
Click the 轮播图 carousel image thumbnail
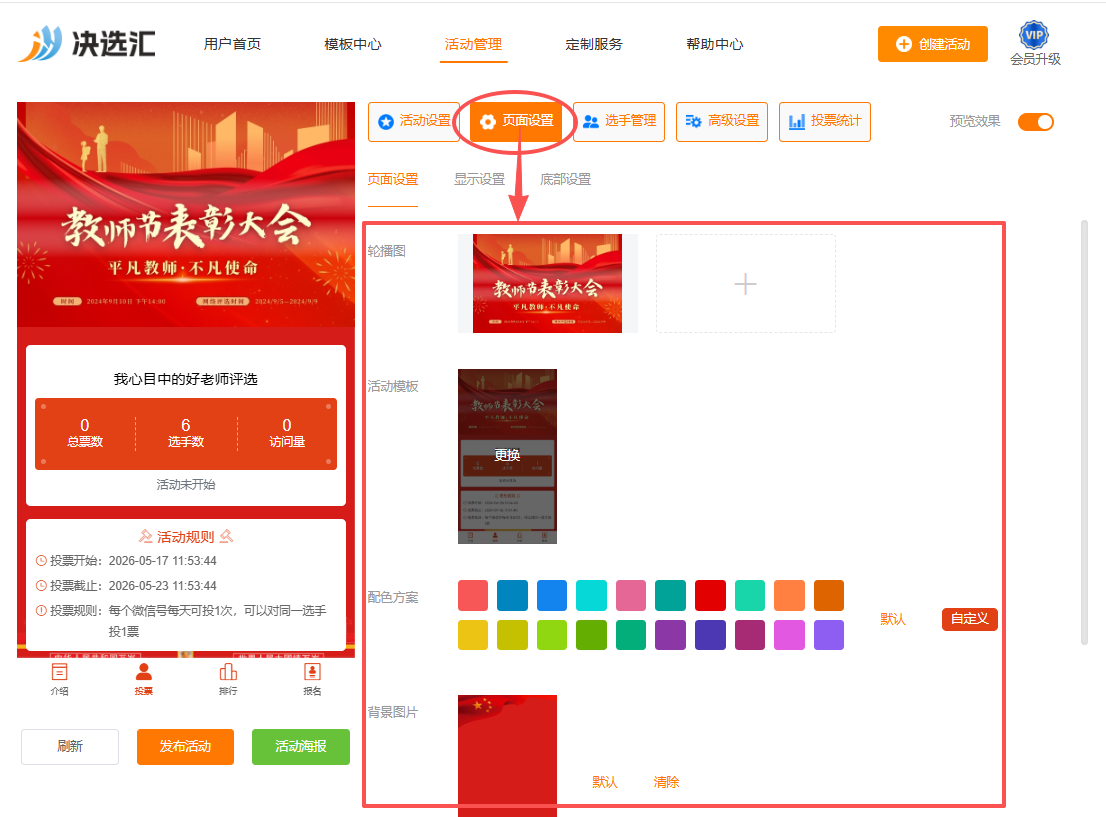coord(547,284)
